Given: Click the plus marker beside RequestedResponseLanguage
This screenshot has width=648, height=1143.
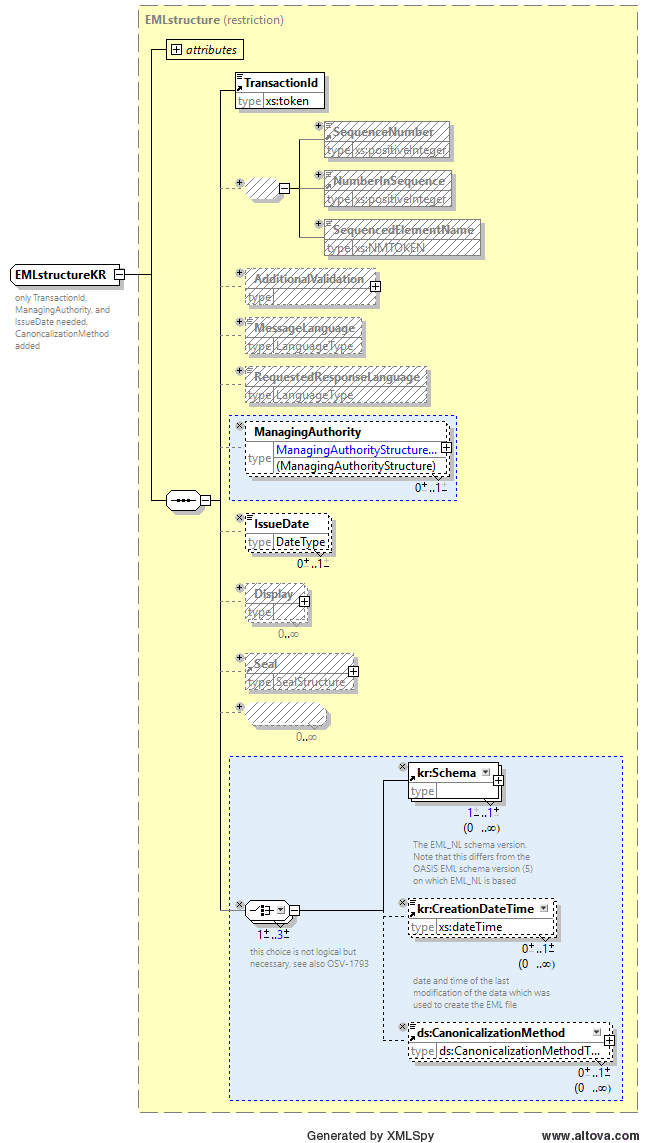Looking at the screenshot, I should coord(240,370).
